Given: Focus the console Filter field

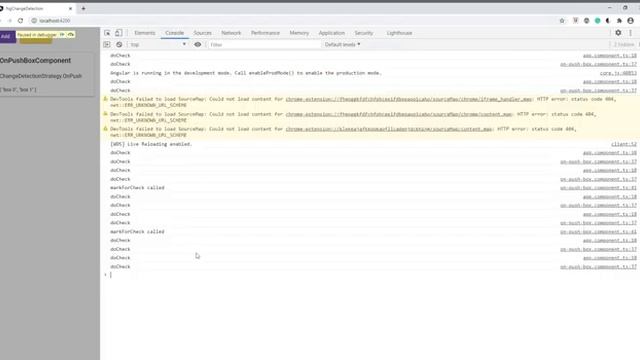Looking at the screenshot, I should click(264, 44).
